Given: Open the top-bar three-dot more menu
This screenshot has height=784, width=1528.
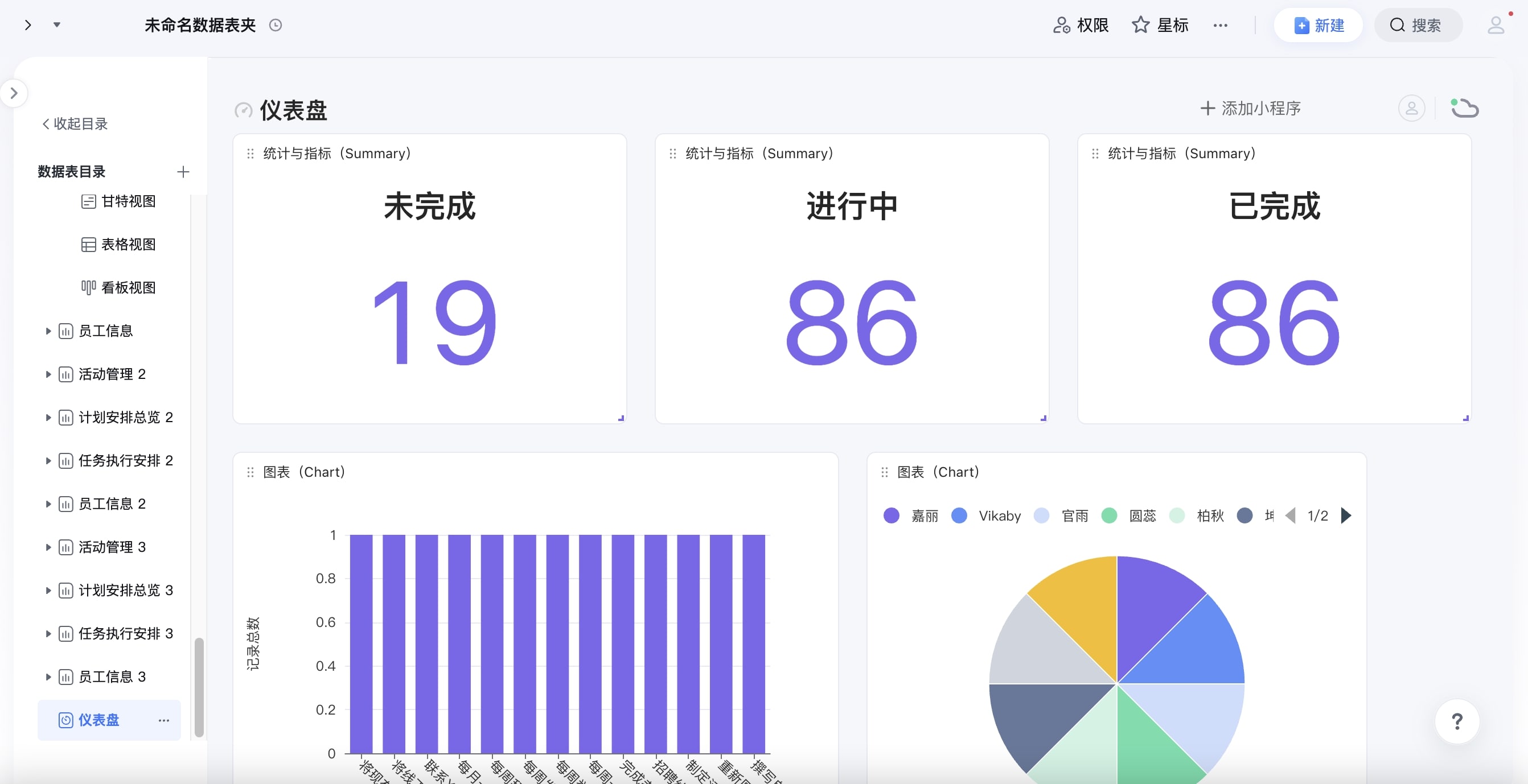Looking at the screenshot, I should (x=1220, y=25).
